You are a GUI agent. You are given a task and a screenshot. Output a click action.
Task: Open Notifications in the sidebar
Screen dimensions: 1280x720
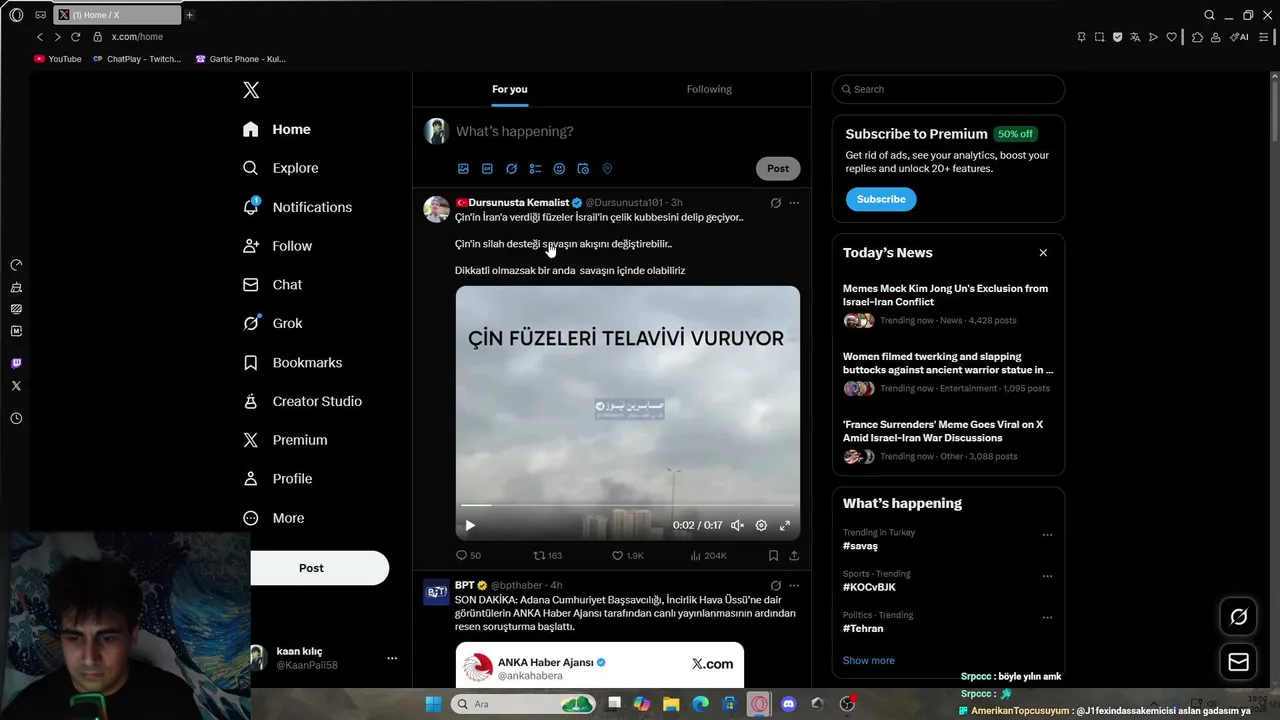tap(297, 207)
